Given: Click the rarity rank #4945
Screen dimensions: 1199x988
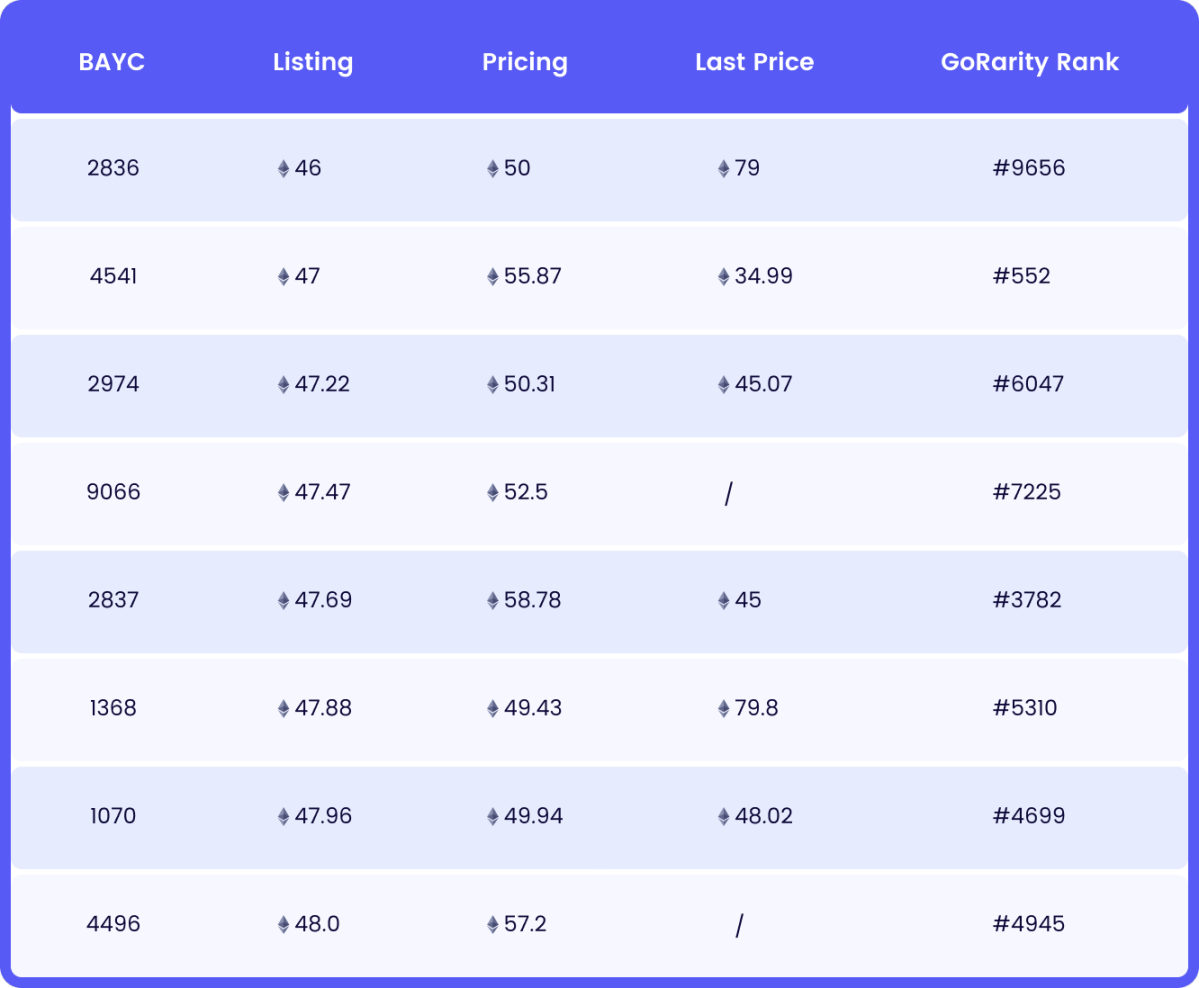Looking at the screenshot, I should point(1028,924).
